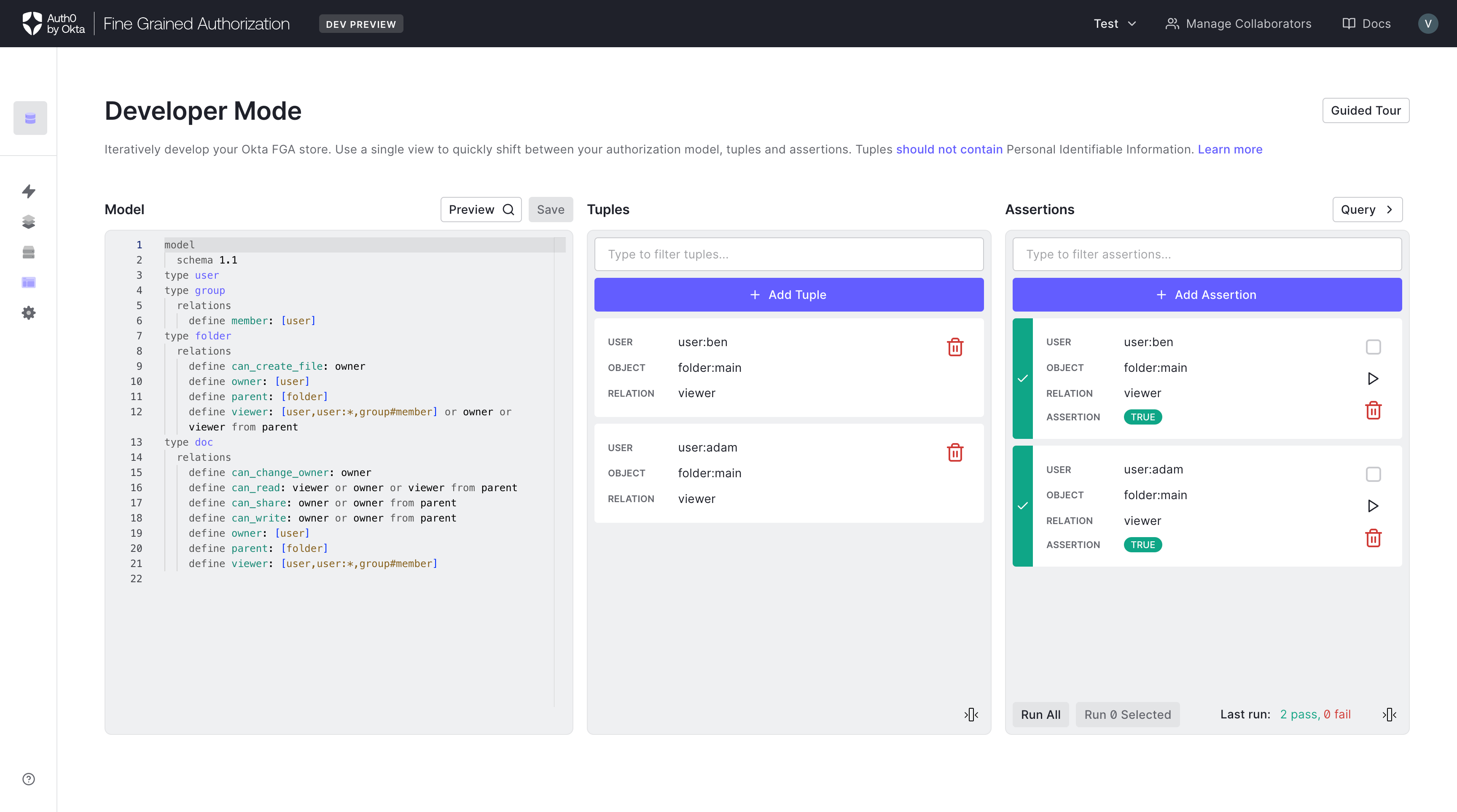Open the purple window sidebar icon

[x=29, y=282]
